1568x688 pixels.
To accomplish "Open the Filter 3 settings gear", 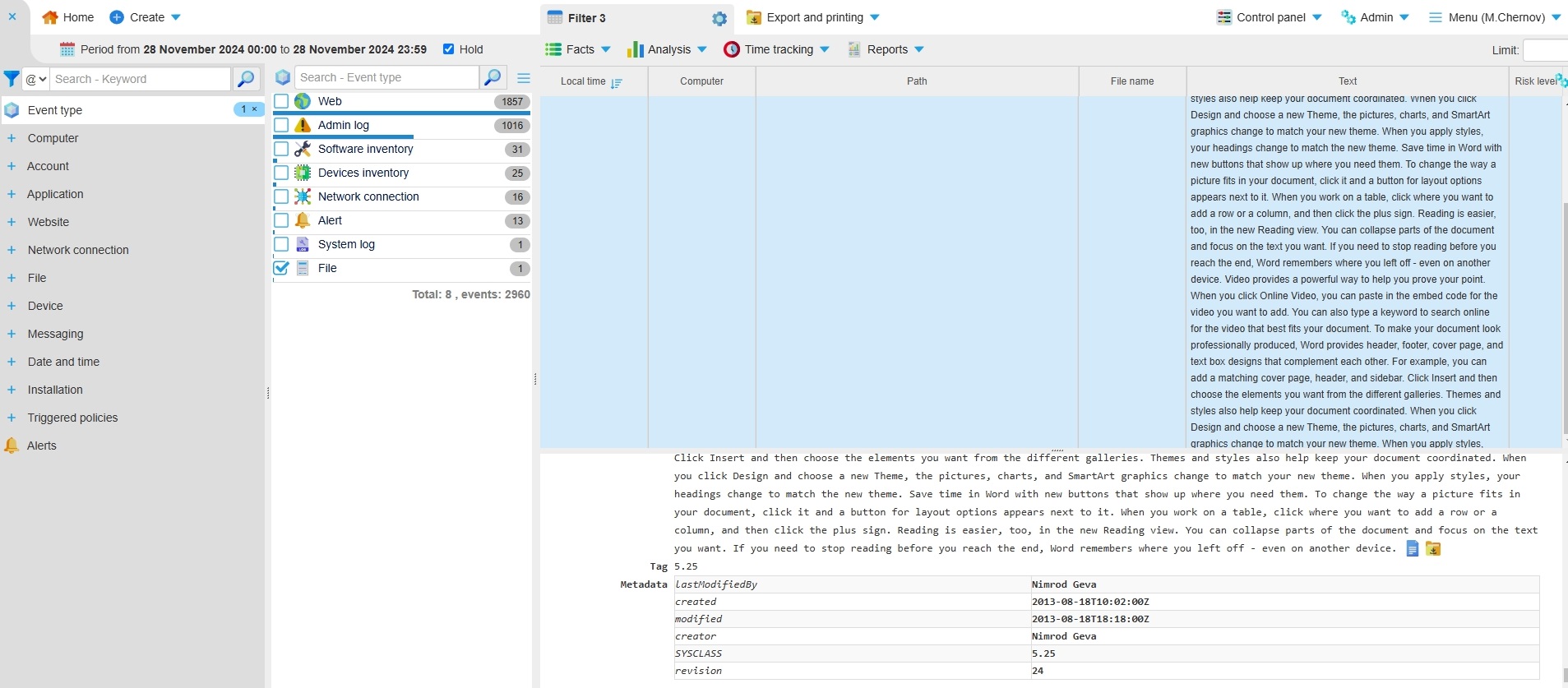I will click(x=719, y=18).
